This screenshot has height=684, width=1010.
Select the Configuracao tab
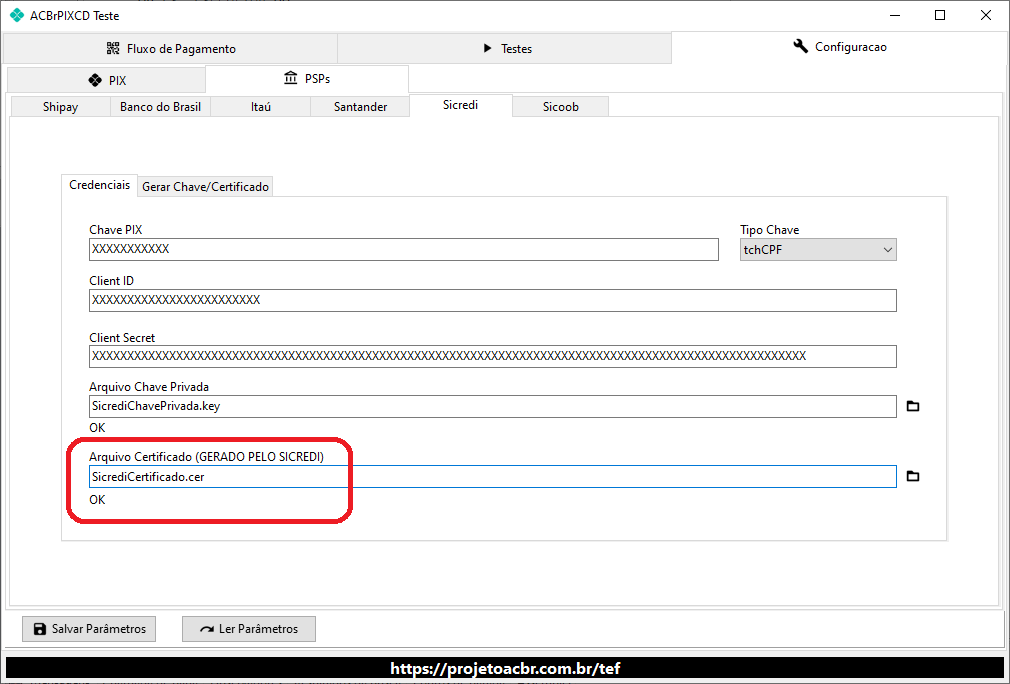click(839, 47)
